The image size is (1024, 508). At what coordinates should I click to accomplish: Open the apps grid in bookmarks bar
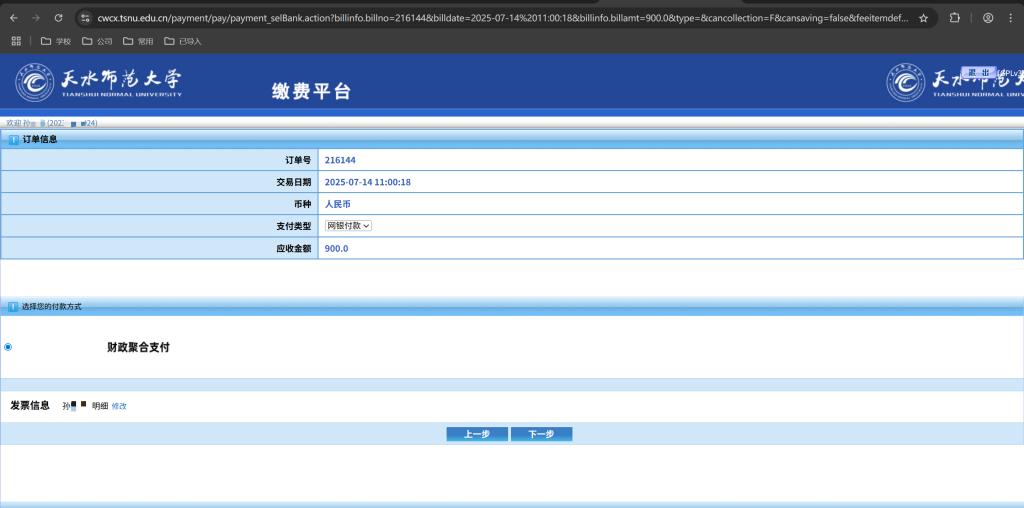tap(16, 41)
